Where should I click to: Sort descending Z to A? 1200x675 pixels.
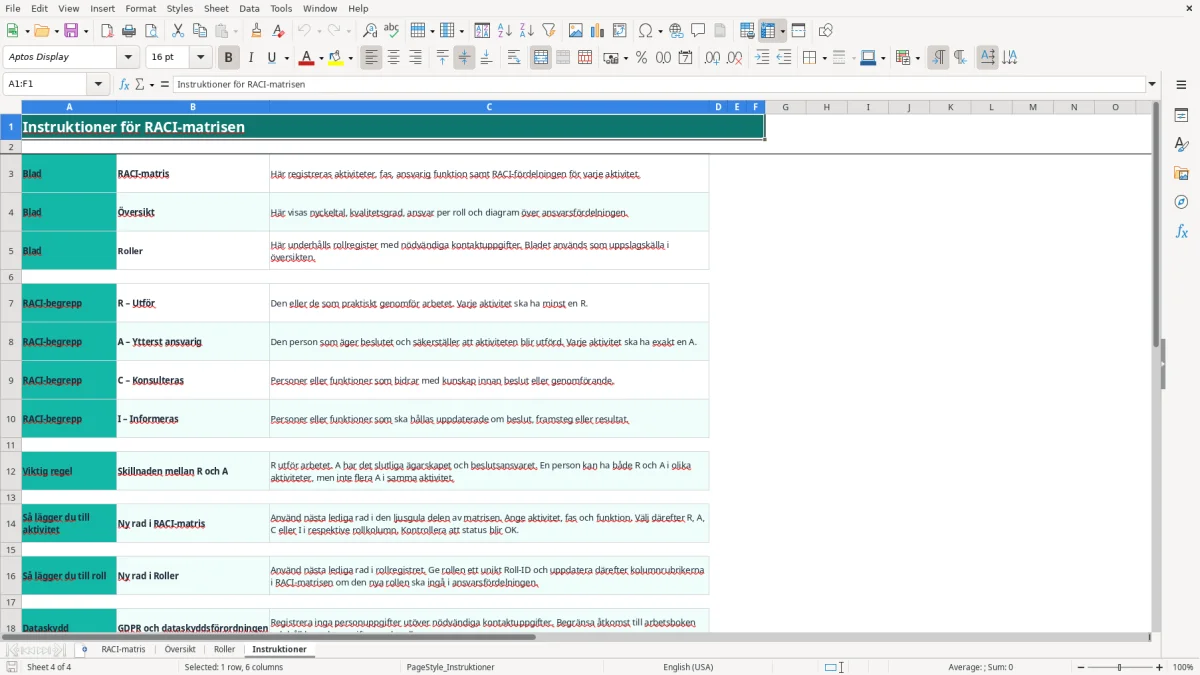pyautogui.click(x=526, y=31)
